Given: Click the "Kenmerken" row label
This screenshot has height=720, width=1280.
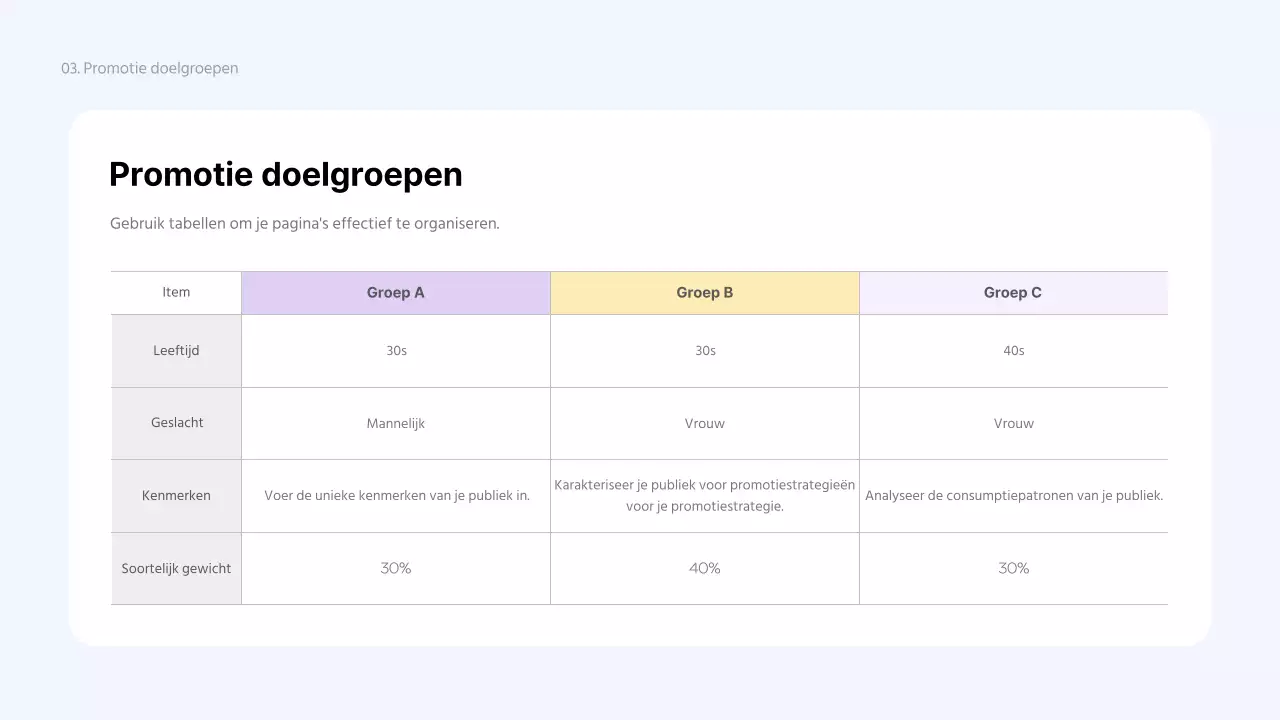Looking at the screenshot, I should (x=176, y=496).
